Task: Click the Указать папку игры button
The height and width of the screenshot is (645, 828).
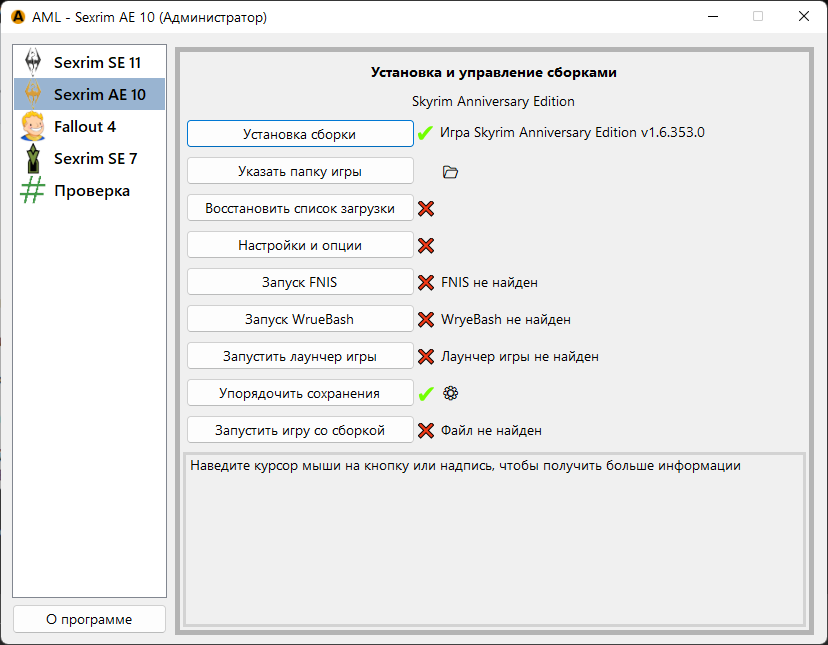Action: click(x=300, y=171)
